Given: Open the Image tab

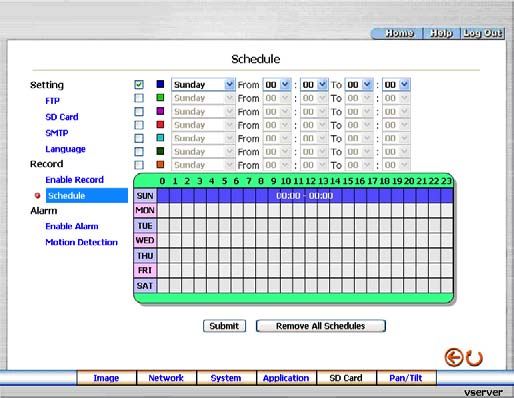Looking at the screenshot, I should tap(106, 378).
